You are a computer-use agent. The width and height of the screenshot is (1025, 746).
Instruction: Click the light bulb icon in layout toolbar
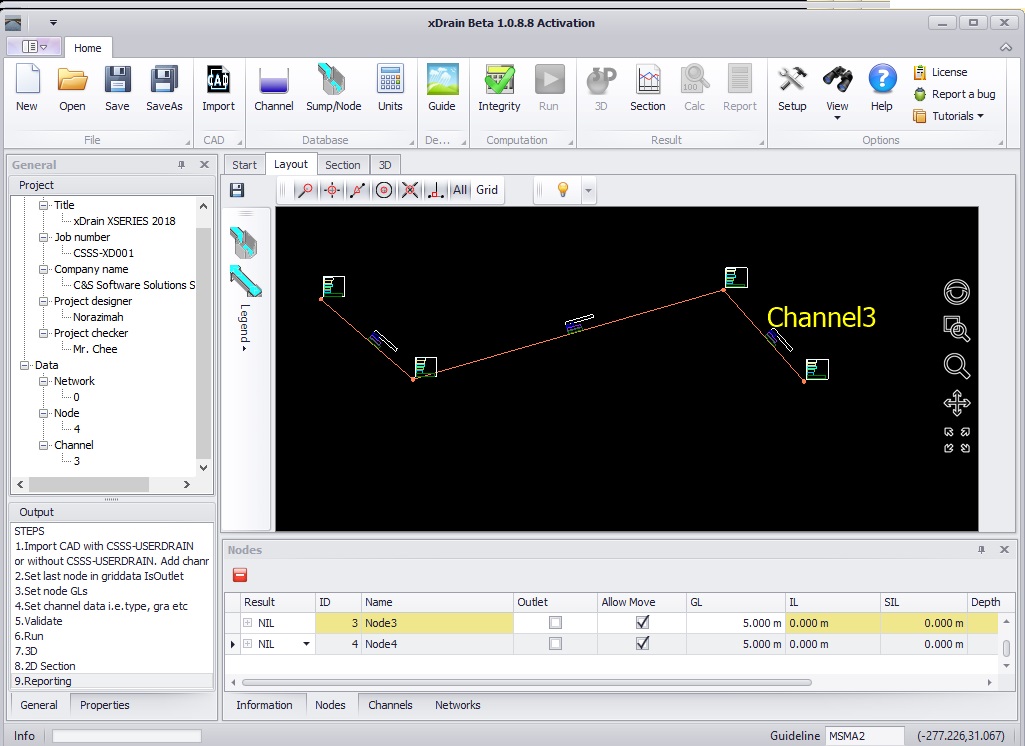coord(563,190)
